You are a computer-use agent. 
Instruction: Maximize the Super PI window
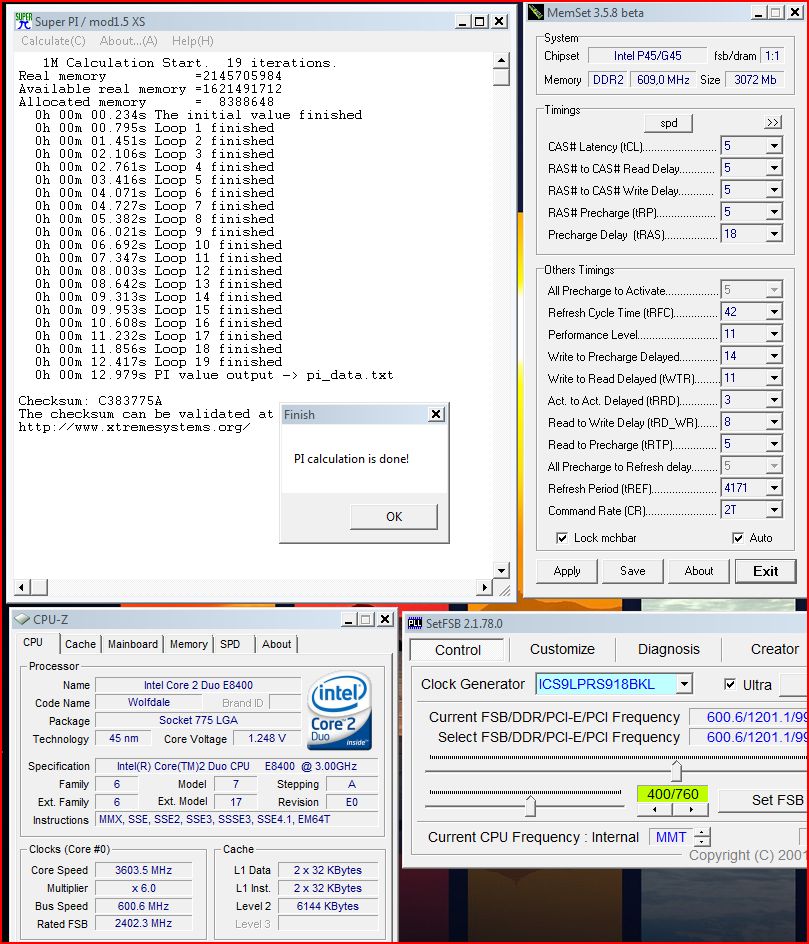coord(479,22)
